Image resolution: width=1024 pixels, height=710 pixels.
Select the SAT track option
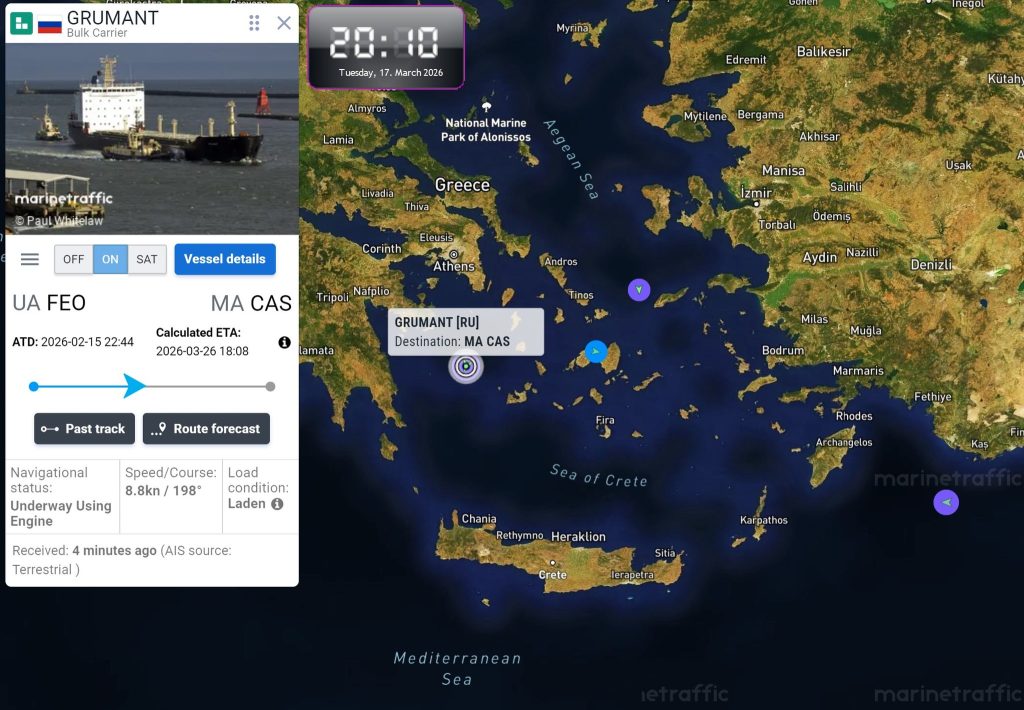(147, 259)
